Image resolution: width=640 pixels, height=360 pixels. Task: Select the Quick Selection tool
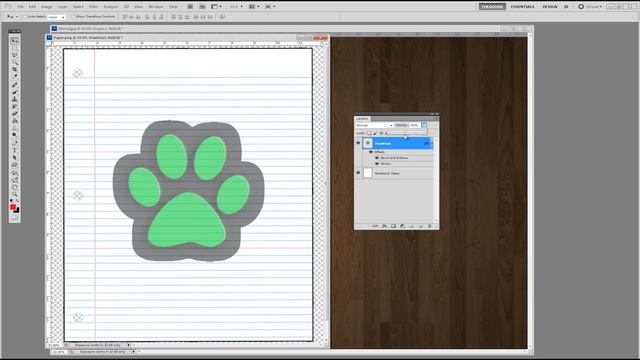click(15, 62)
